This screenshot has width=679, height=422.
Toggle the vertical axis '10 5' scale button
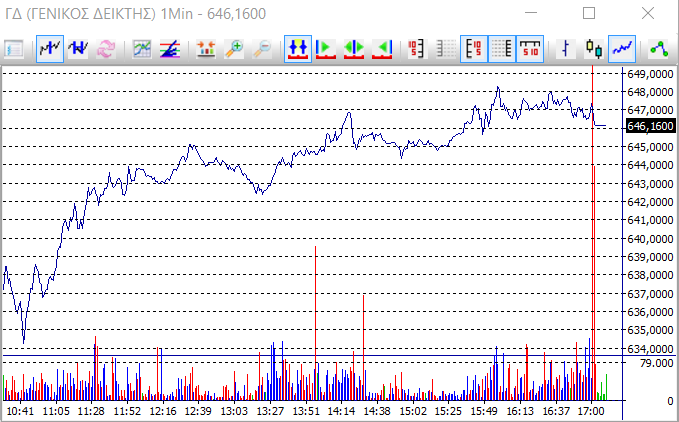click(474, 49)
